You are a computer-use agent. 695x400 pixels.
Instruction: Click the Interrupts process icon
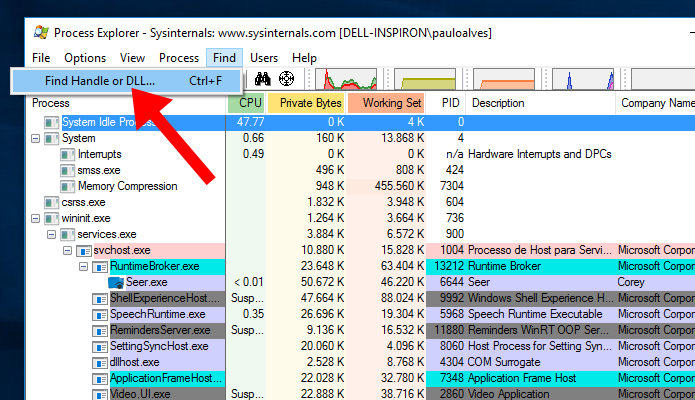click(67, 154)
